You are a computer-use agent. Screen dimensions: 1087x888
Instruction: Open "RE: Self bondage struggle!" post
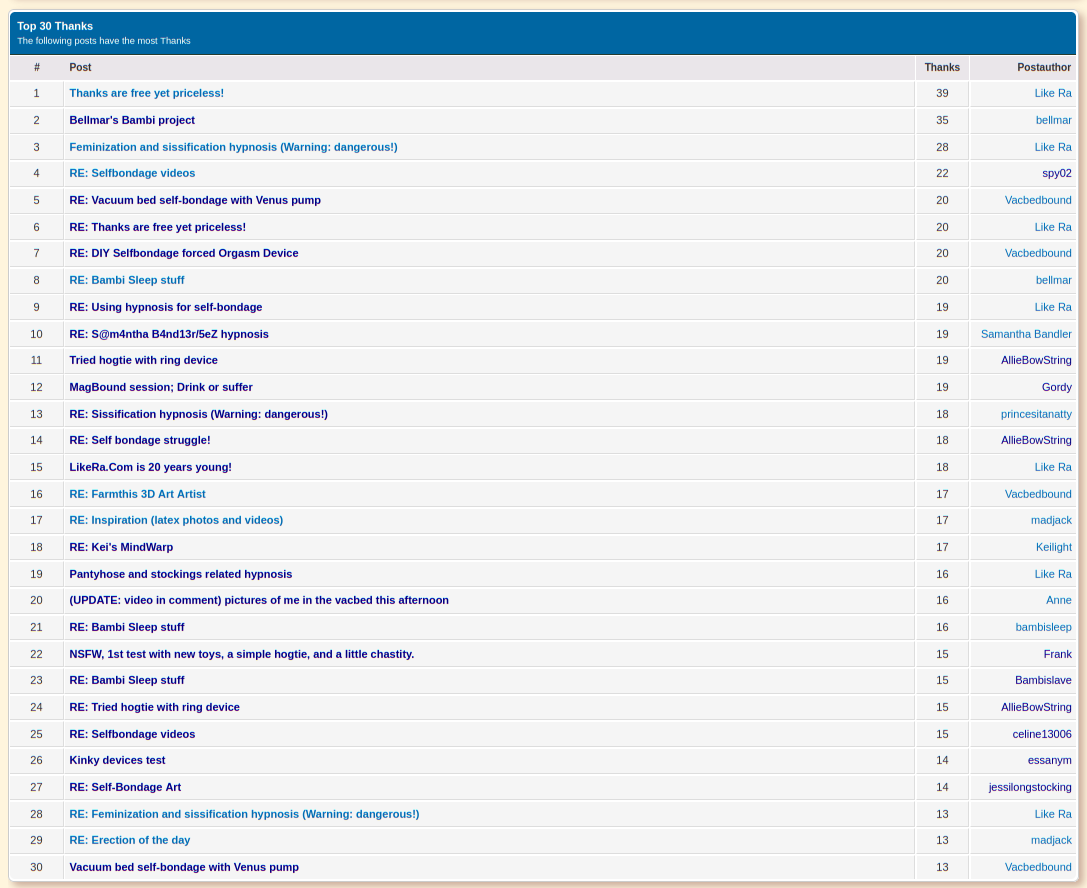[x=139, y=440]
